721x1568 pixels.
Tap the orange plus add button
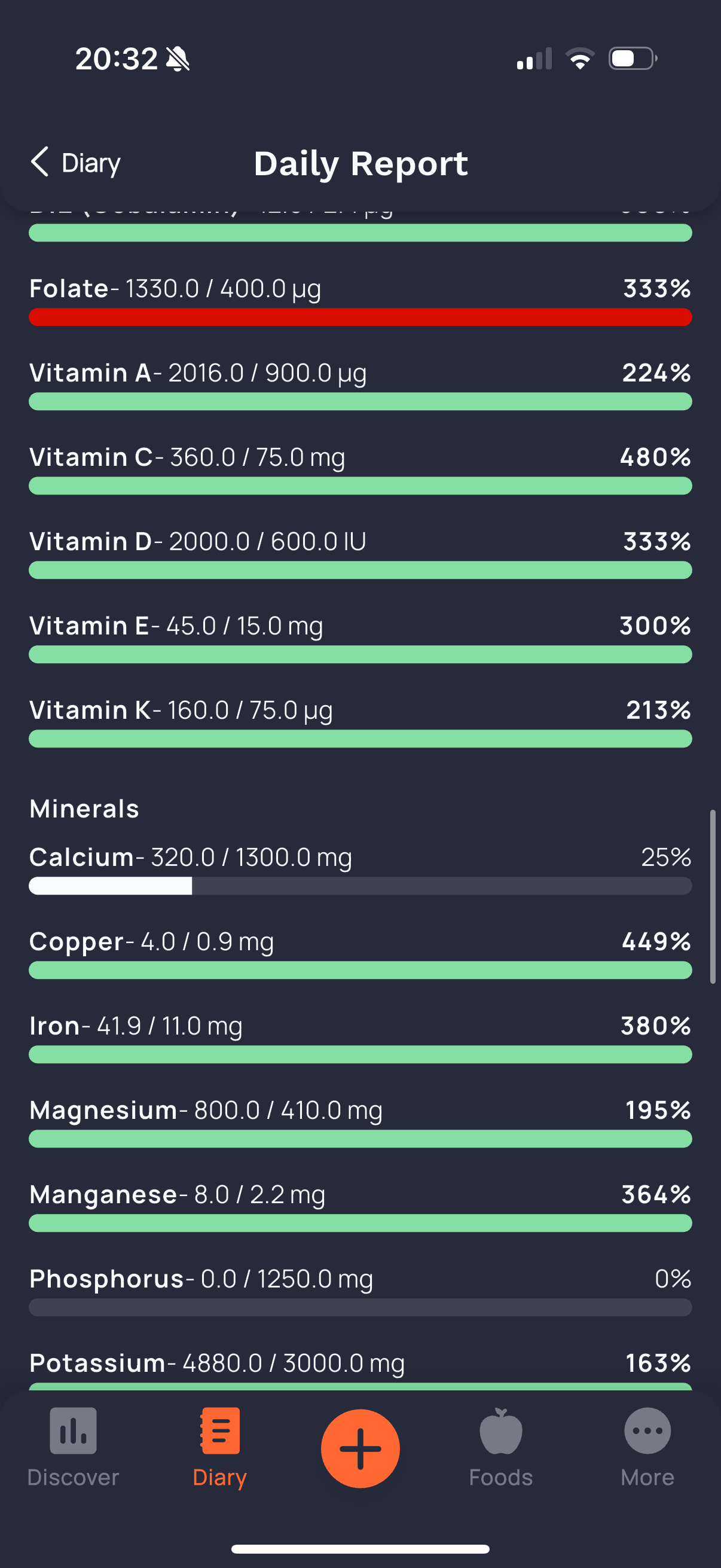(x=360, y=1448)
